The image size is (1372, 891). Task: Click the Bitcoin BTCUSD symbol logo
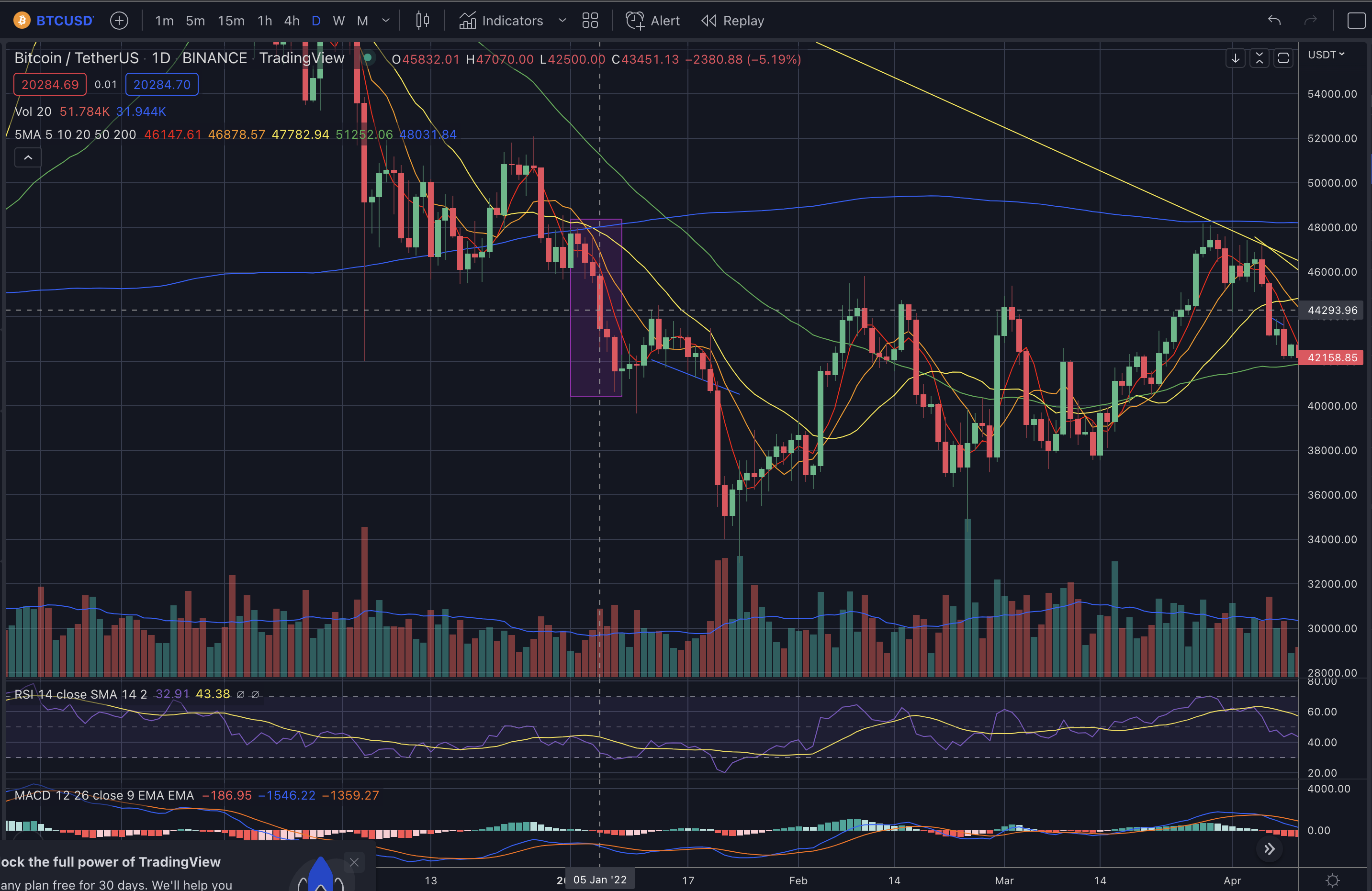pos(22,21)
